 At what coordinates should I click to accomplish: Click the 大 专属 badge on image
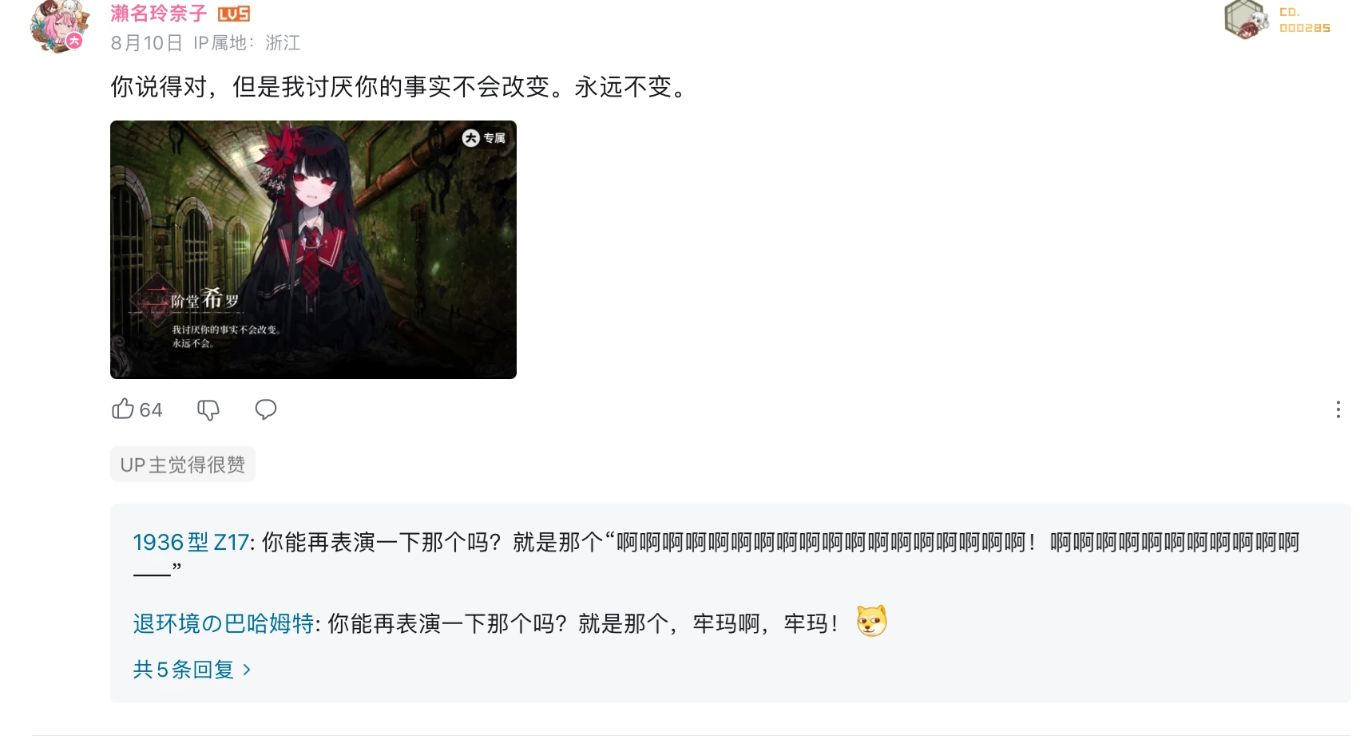click(484, 138)
